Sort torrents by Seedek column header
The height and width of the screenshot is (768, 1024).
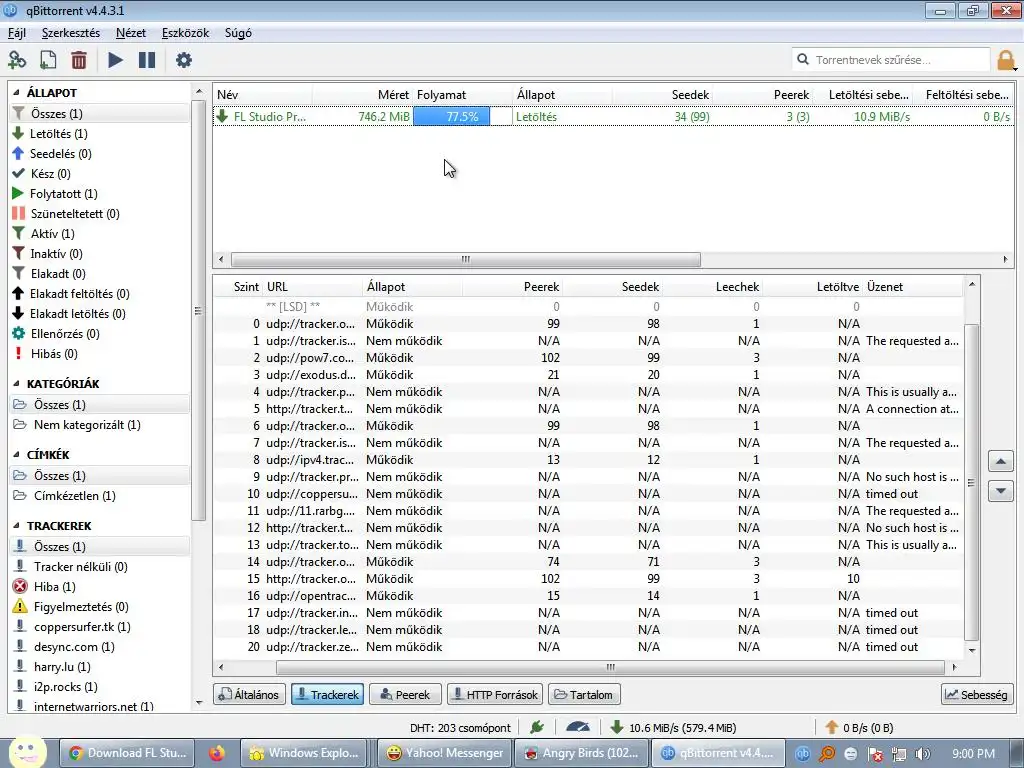click(x=663, y=95)
